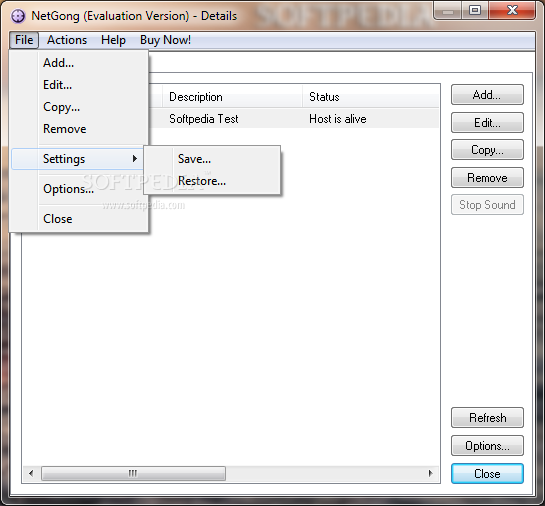Open the File menu
The image size is (545, 506).
[24, 40]
